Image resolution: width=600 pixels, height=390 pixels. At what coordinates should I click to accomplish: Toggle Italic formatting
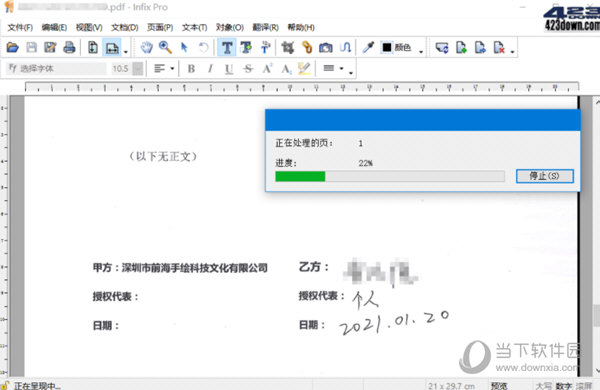pyautogui.click(x=210, y=69)
